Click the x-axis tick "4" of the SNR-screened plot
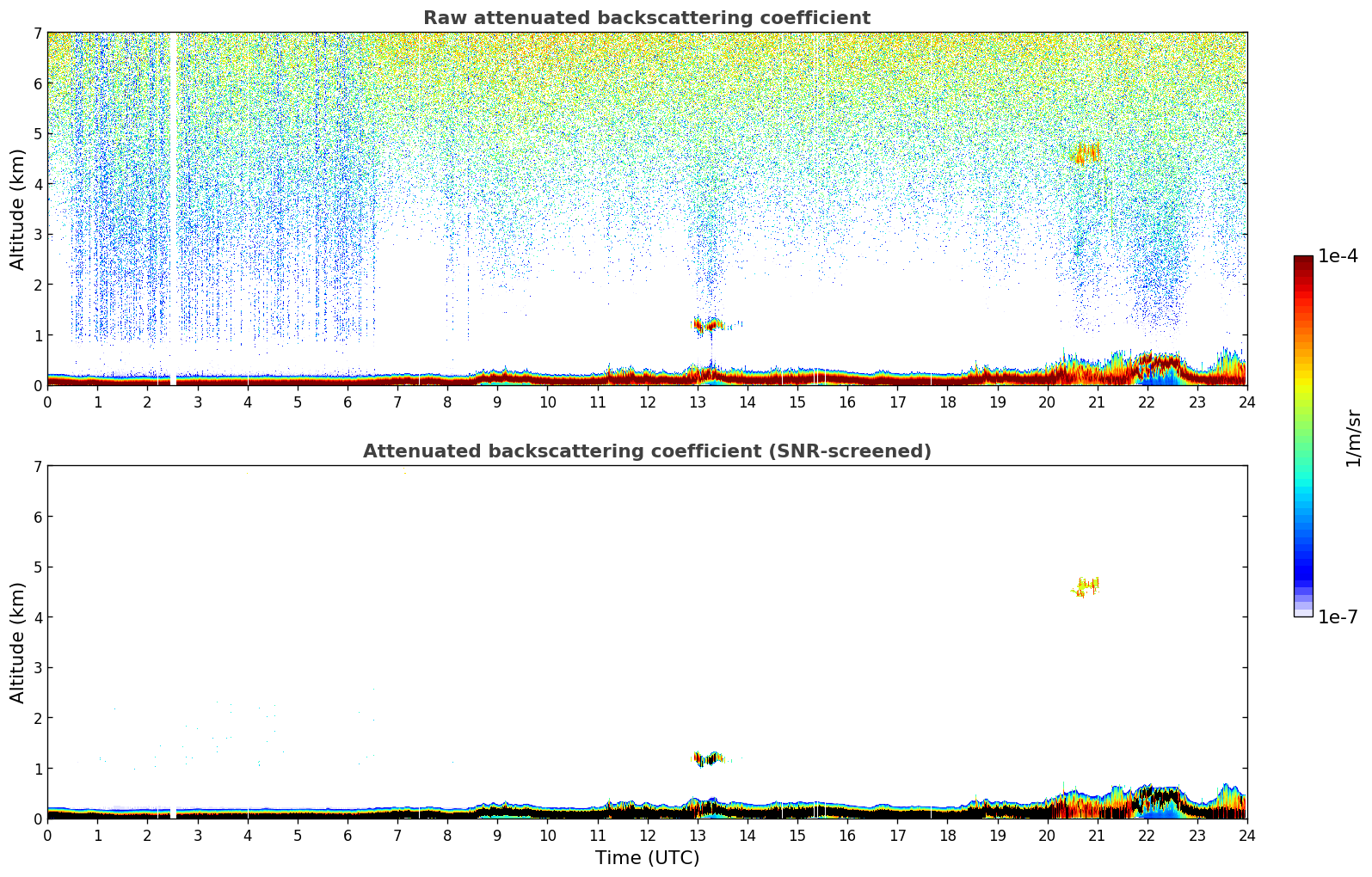 pyautogui.click(x=248, y=836)
